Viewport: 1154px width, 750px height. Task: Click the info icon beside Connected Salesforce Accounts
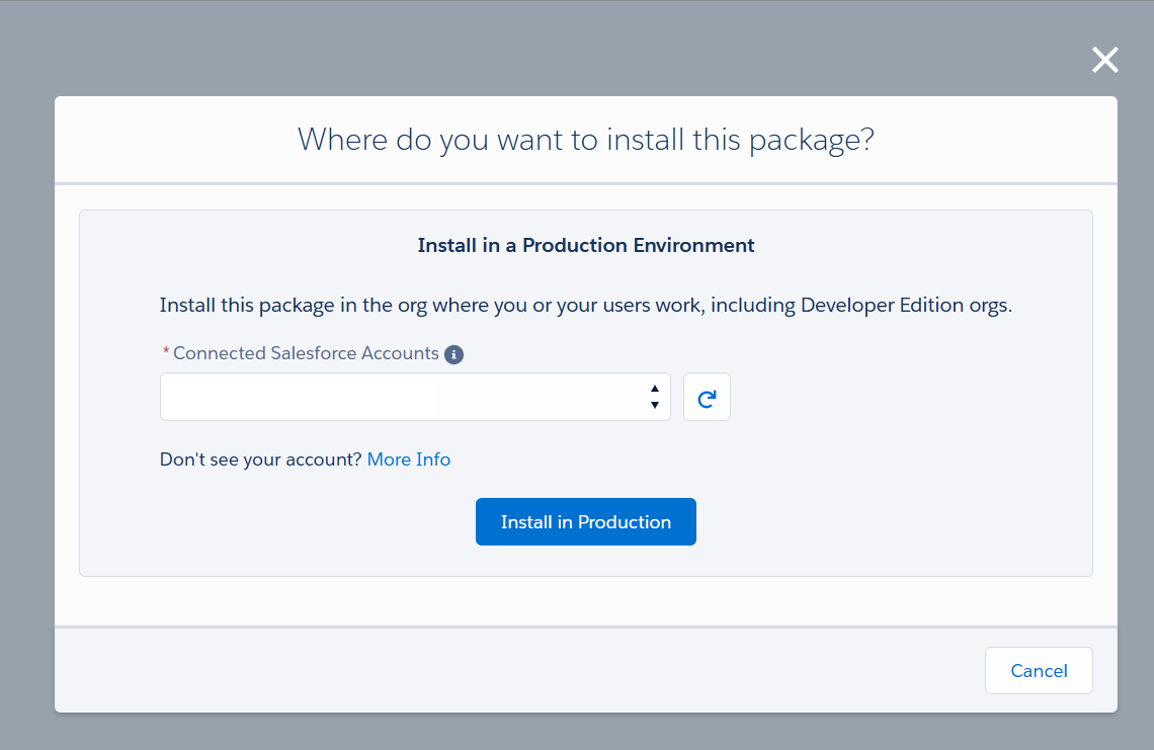click(454, 354)
